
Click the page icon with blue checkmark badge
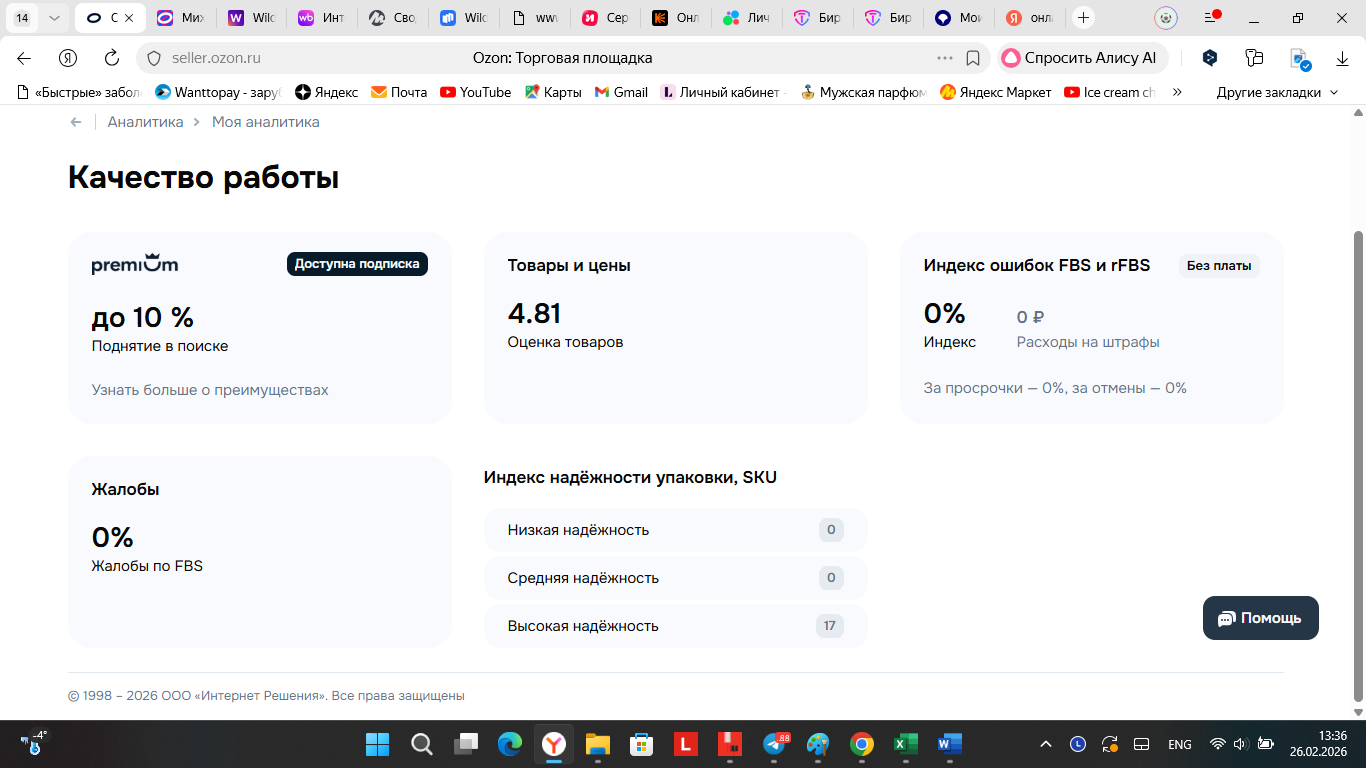tap(1299, 59)
